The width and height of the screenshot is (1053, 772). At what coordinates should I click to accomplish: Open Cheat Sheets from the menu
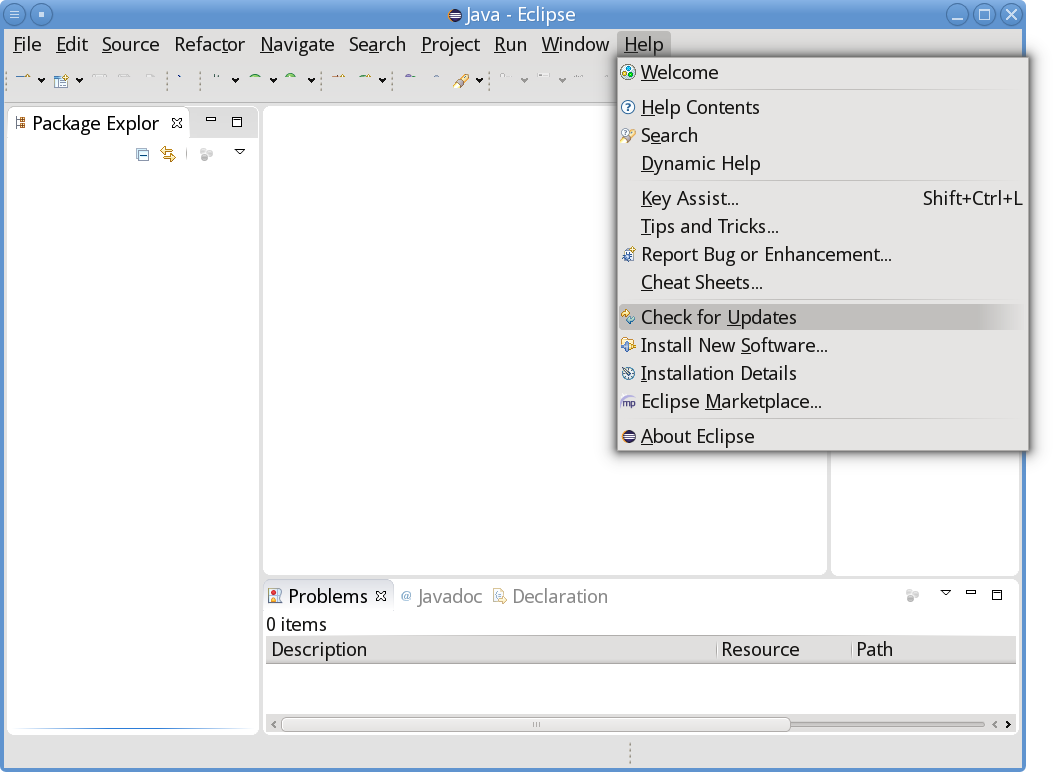(823, 283)
